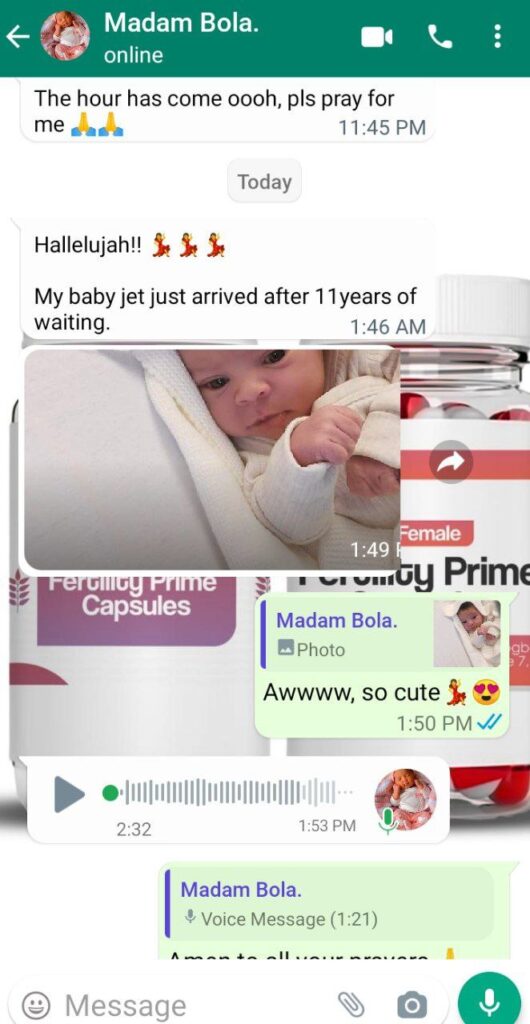Start a voice call from the header
The height and width of the screenshot is (1024, 530).
tap(441, 37)
